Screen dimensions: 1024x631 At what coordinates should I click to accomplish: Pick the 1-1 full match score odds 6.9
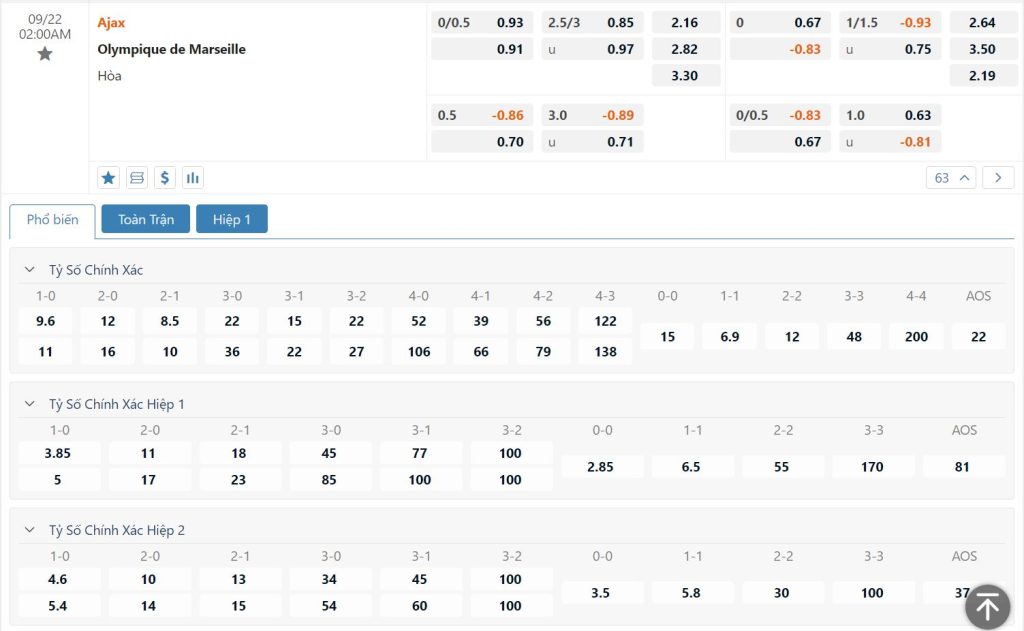(x=730, y=337)
